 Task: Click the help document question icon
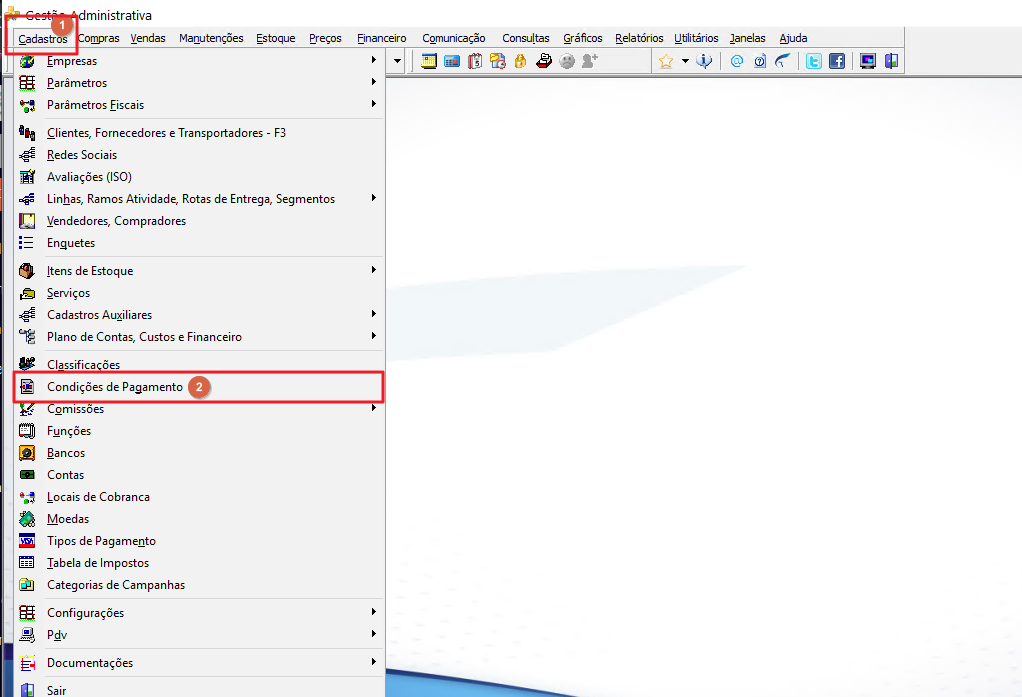click(x=759, y=61)
